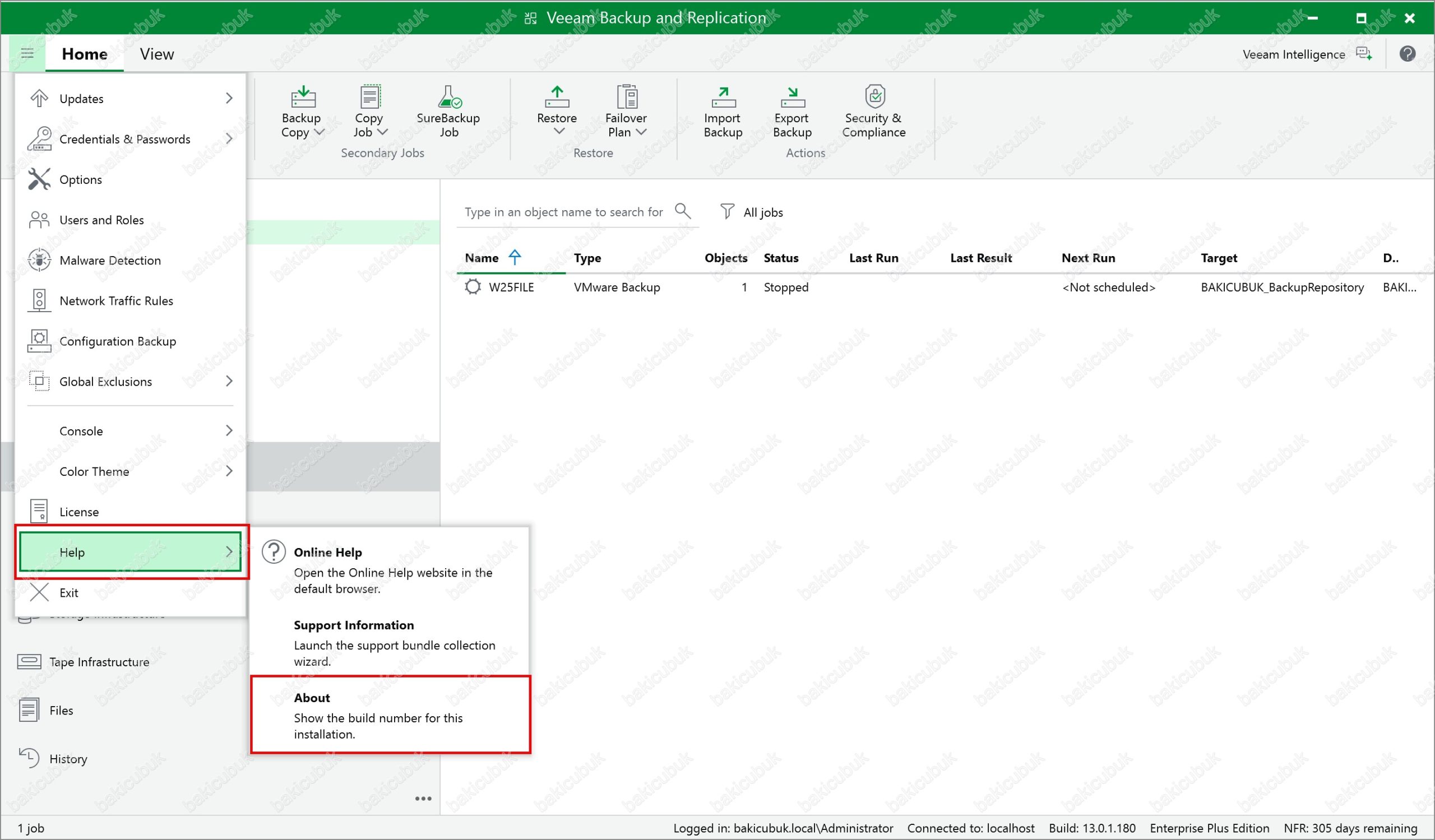The height and width of the screenshot is (840, 1435).
Task: Click the Veeam Intelligence chat icon
Action: tap(1363, 54)
